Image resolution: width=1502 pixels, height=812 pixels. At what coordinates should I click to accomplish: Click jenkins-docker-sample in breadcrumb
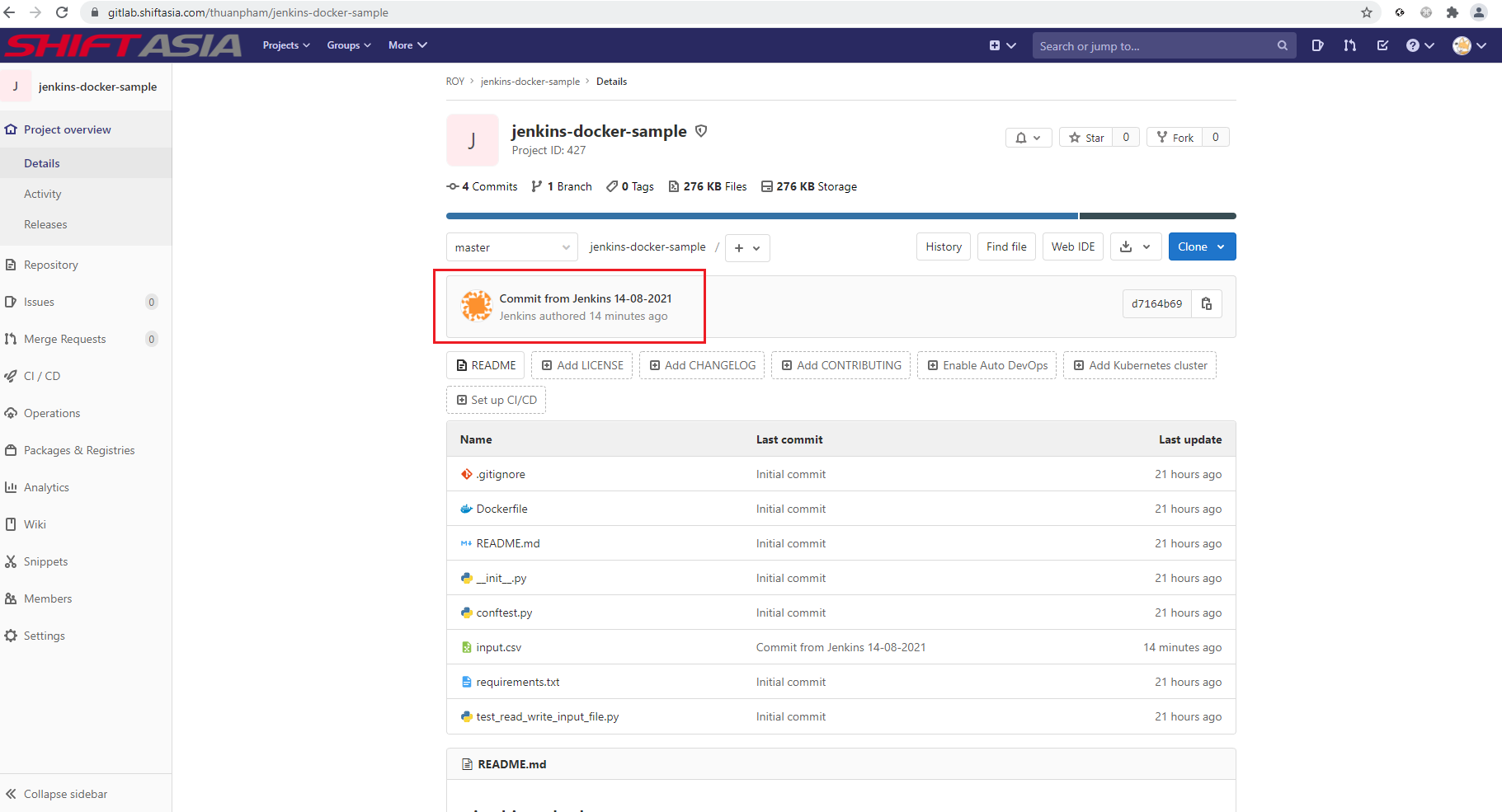pyautogui.click(x=530, y=82)
